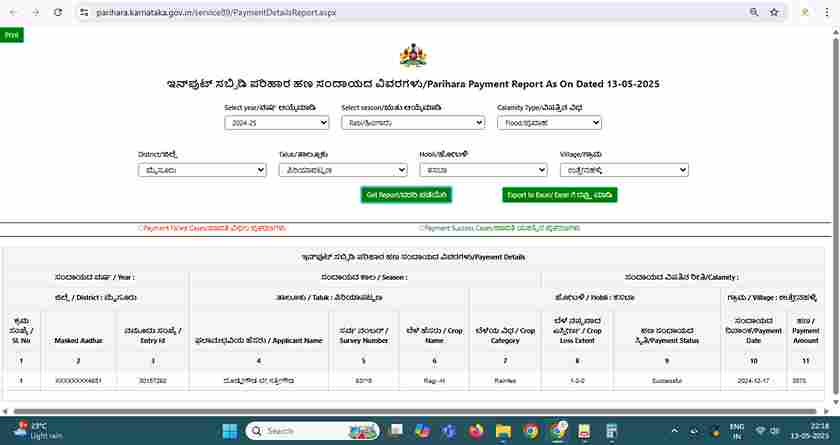This screenshot has height=445, width=840.
Task: Click the Payment Amount column header
Action: pos(806,330)
